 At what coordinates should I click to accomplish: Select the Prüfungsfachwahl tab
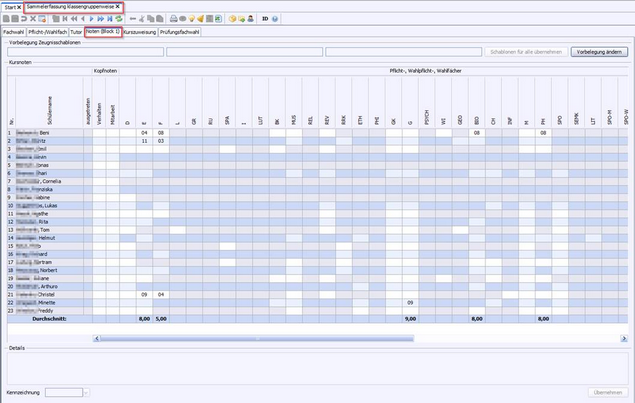[x=181, y=32]
